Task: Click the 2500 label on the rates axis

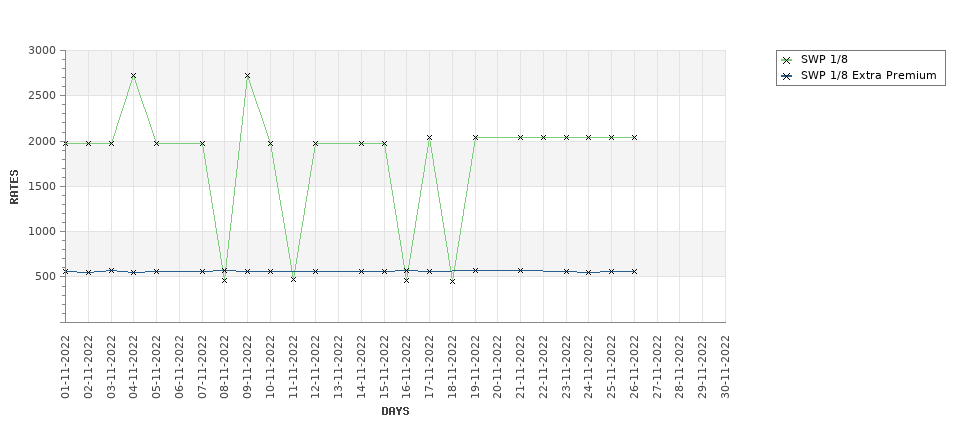Action: 42,96
